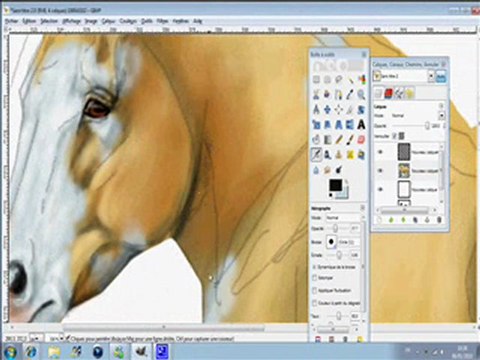
Task: Open the Édition menu
Action: click(x=29, y=21)
